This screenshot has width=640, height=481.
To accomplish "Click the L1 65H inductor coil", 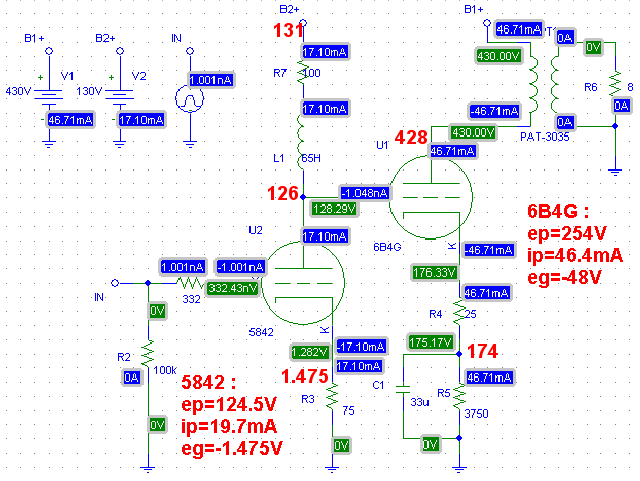I will (303, 139).
